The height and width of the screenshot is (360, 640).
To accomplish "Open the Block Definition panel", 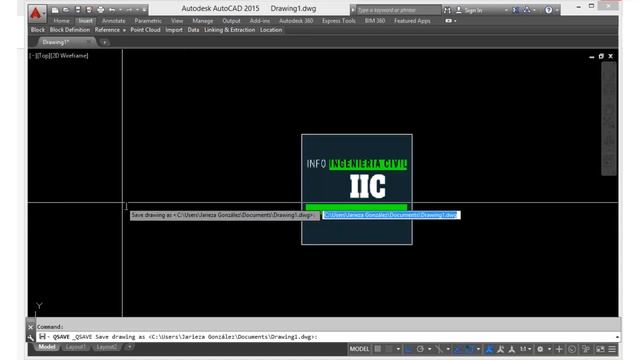I will tap(70, 30).
